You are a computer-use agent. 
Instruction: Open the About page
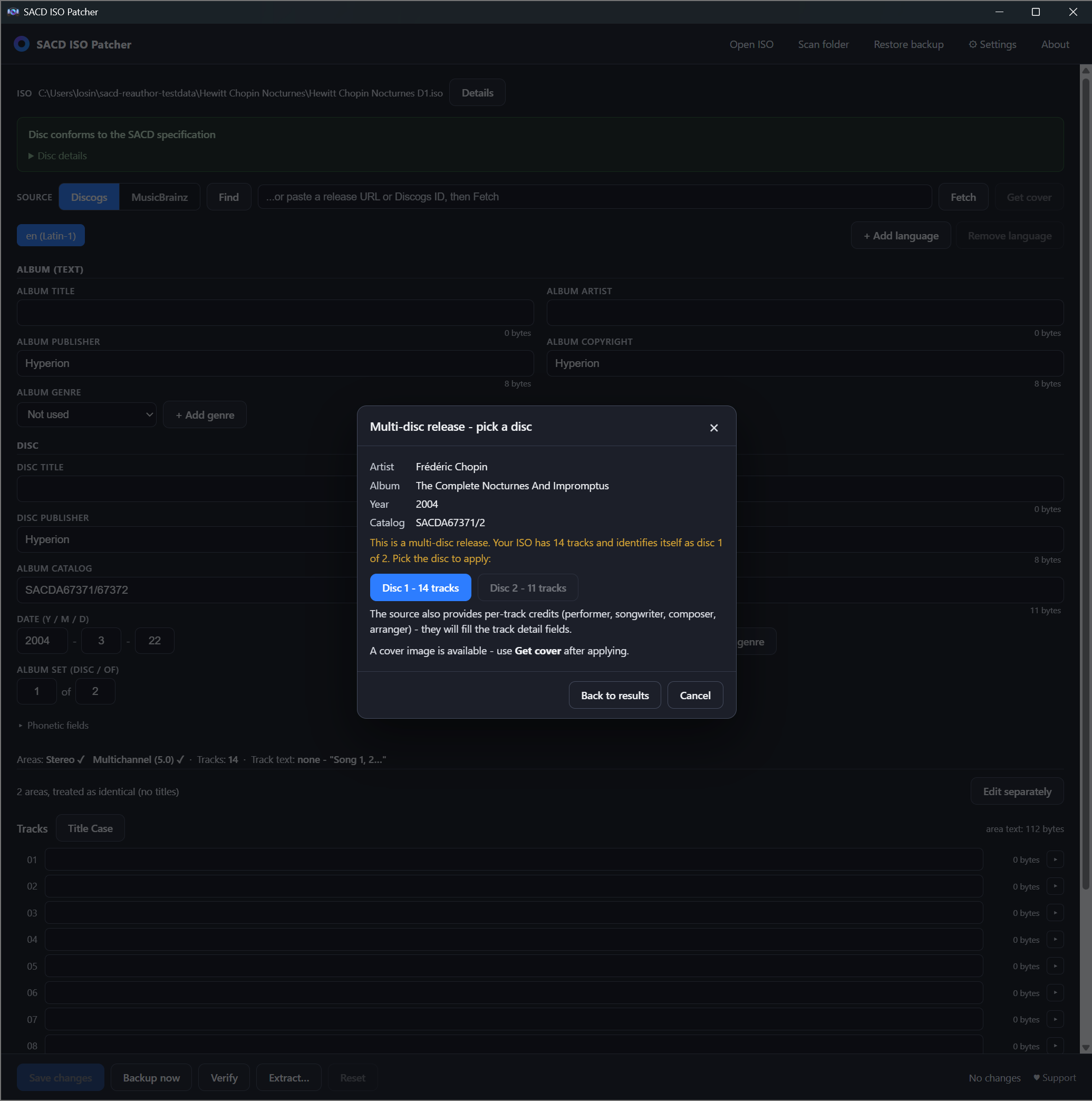coord(1055,44)
